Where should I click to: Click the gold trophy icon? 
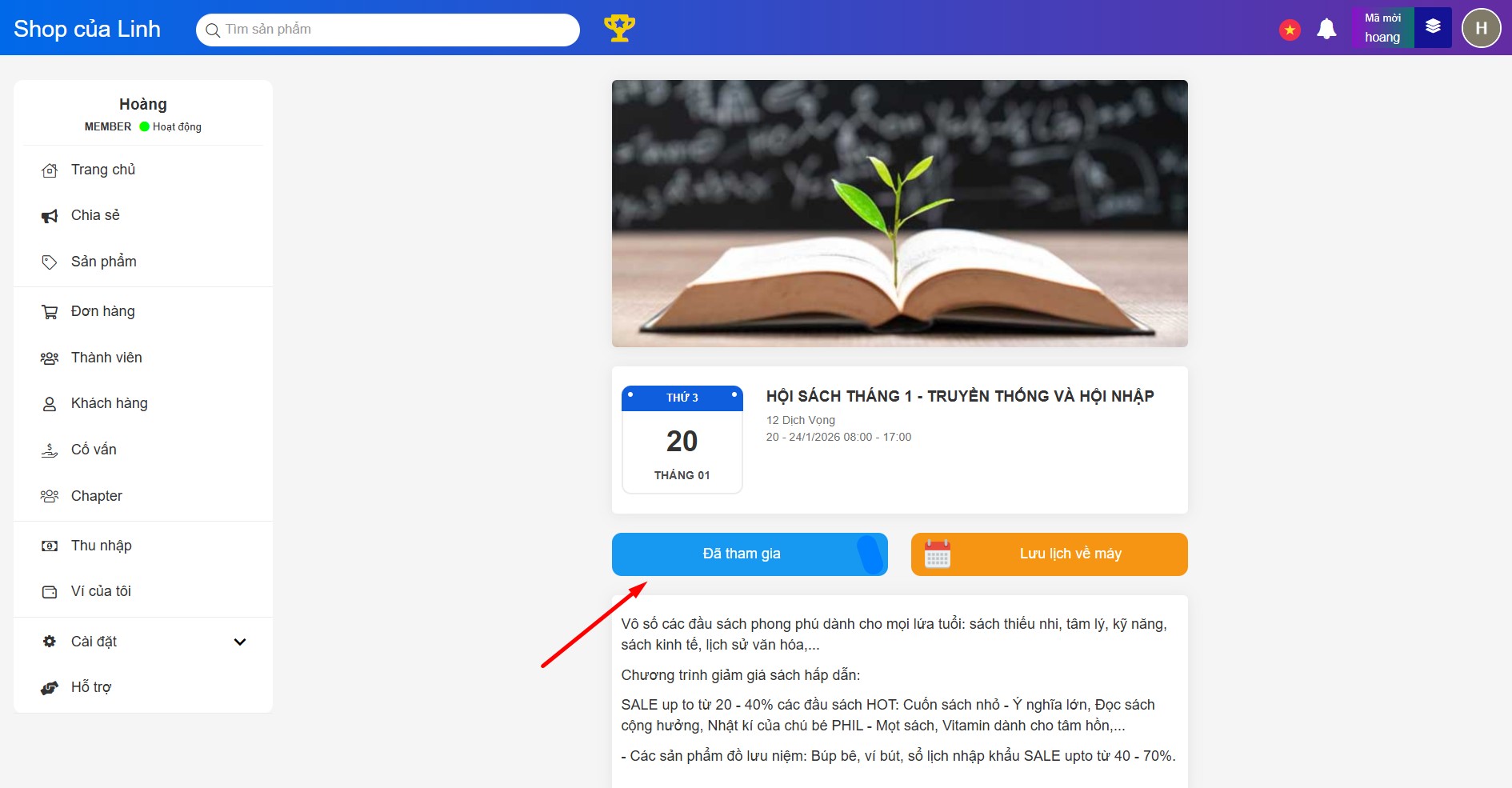tap(619, 28)
